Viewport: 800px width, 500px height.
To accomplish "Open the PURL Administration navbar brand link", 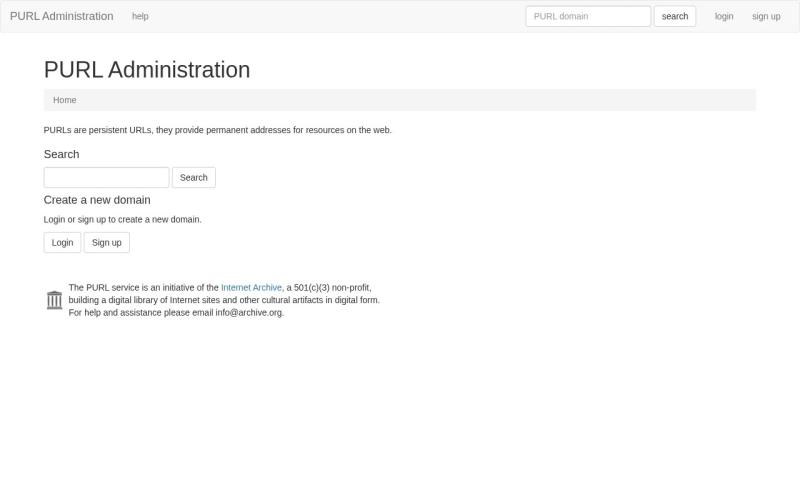I will click(62, 16).
